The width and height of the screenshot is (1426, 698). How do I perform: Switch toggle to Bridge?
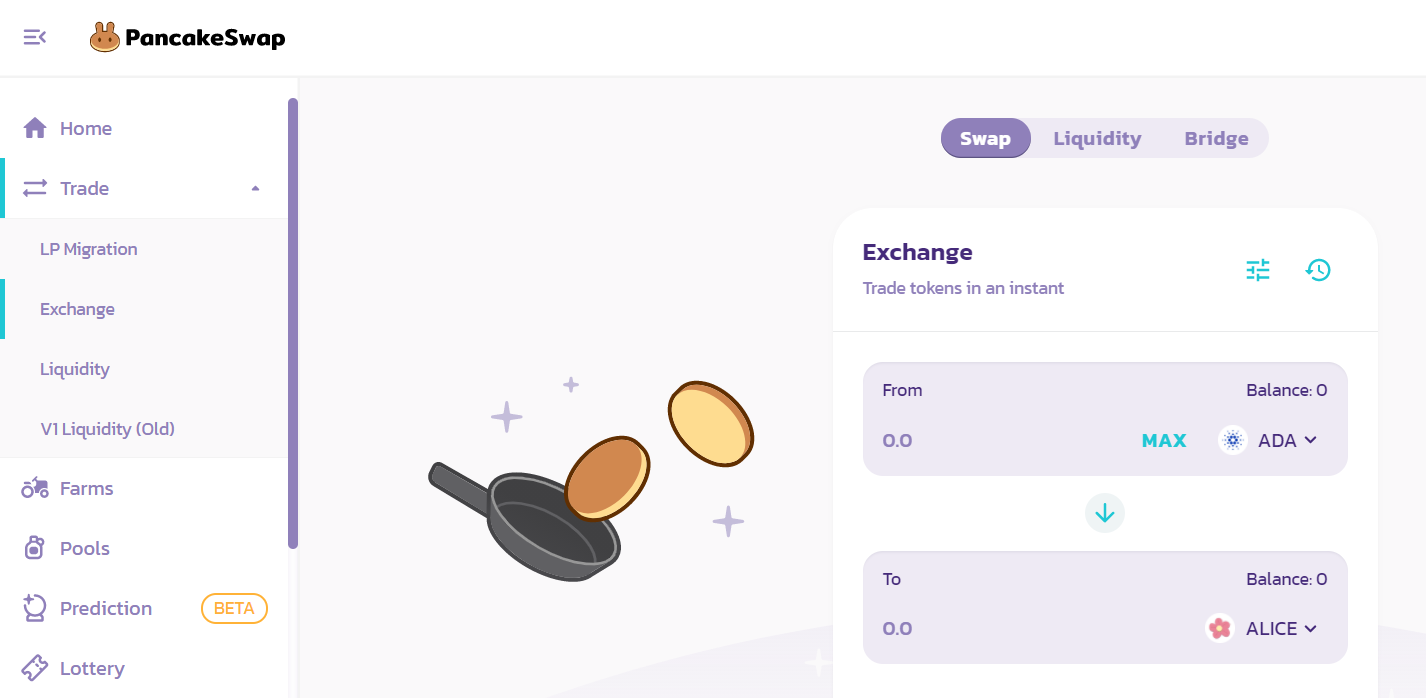pyautogui.click(x=1216, y=139)
